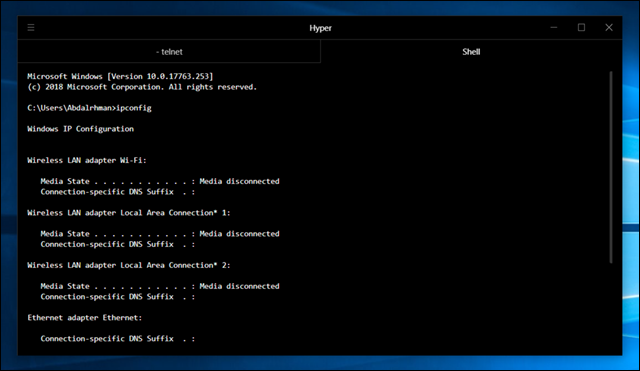Click the C:\Users\Abdalrhman>ipconfig command line
This screenshot has height=371, width=640.
[x=89, y=108]
